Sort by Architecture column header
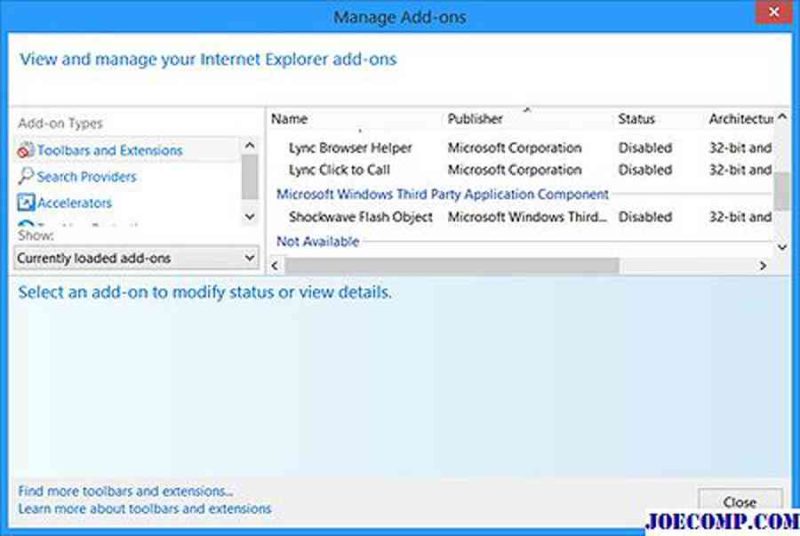Screen dimensions: 800x536 (x=741, y=119)
